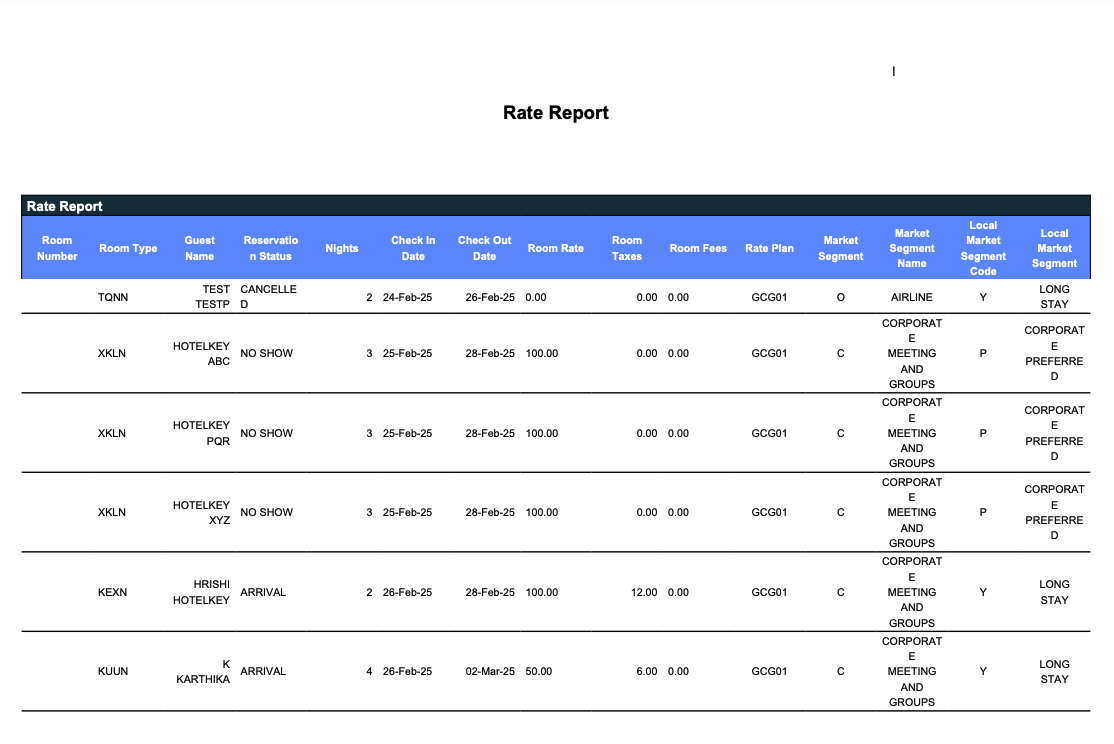This screenshot has height=744, width=1114.
Task: Click the Check In Date column header
Action: 413,248
